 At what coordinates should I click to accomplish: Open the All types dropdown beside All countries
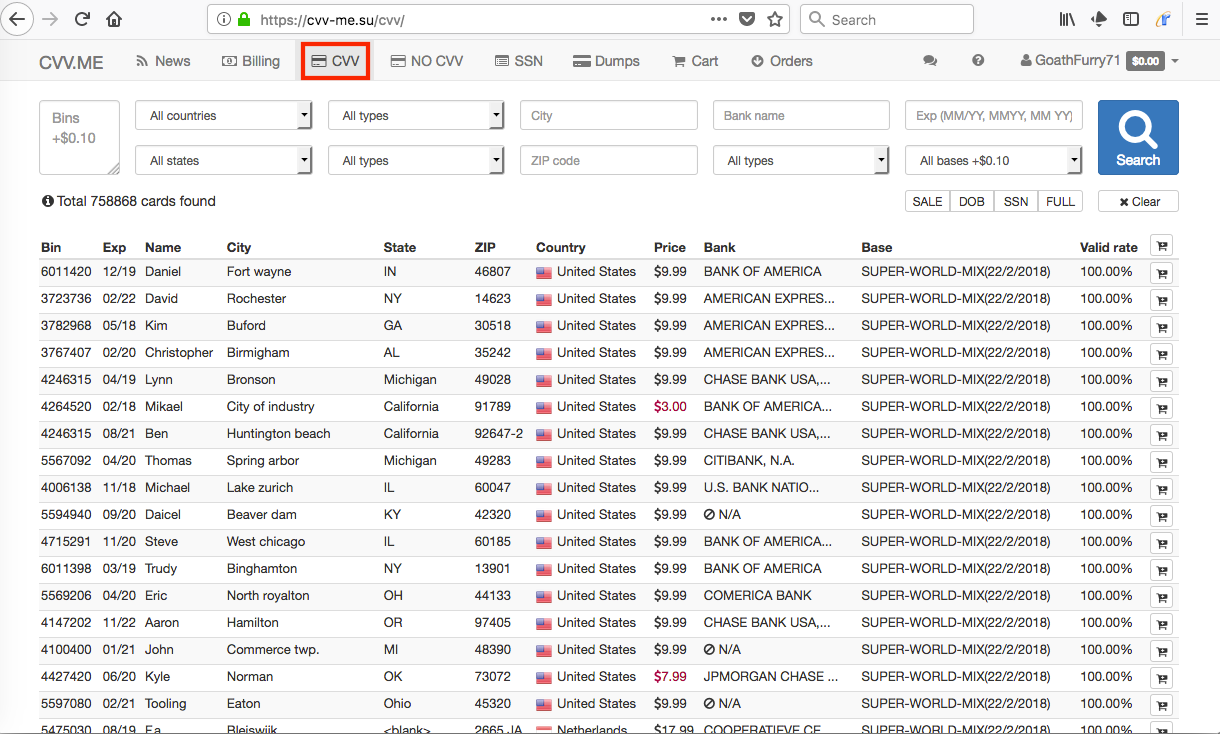click(x=416, y=116)
